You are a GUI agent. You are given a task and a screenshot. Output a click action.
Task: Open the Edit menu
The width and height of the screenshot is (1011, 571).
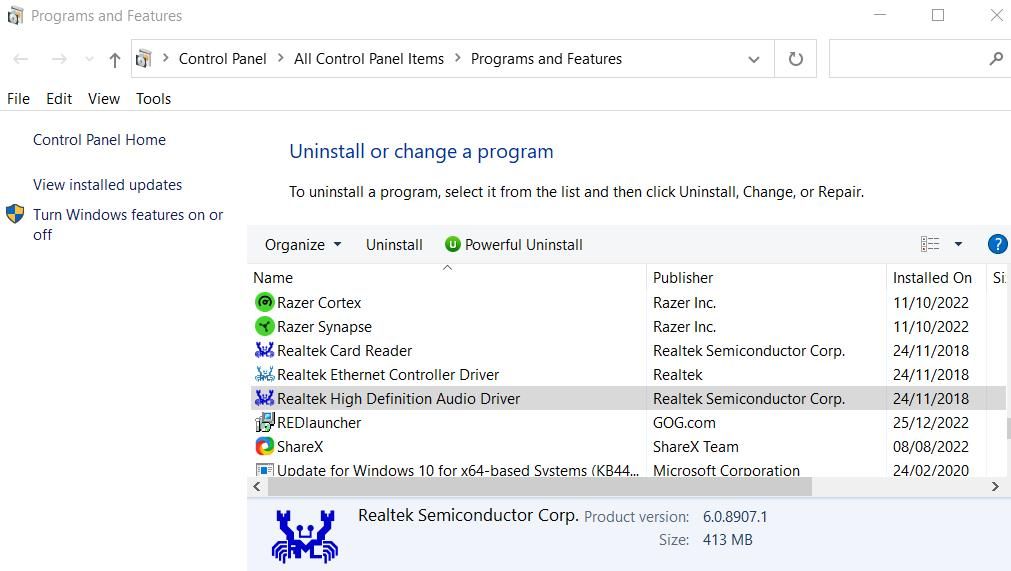pyautogui.click(x=59, y=99)
